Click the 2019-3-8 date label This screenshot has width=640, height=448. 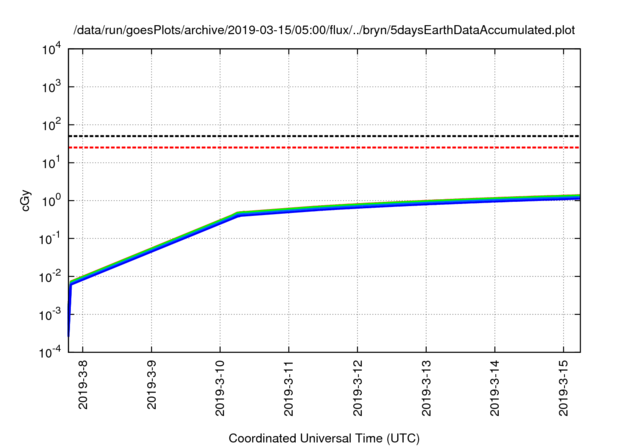(83, 385)
